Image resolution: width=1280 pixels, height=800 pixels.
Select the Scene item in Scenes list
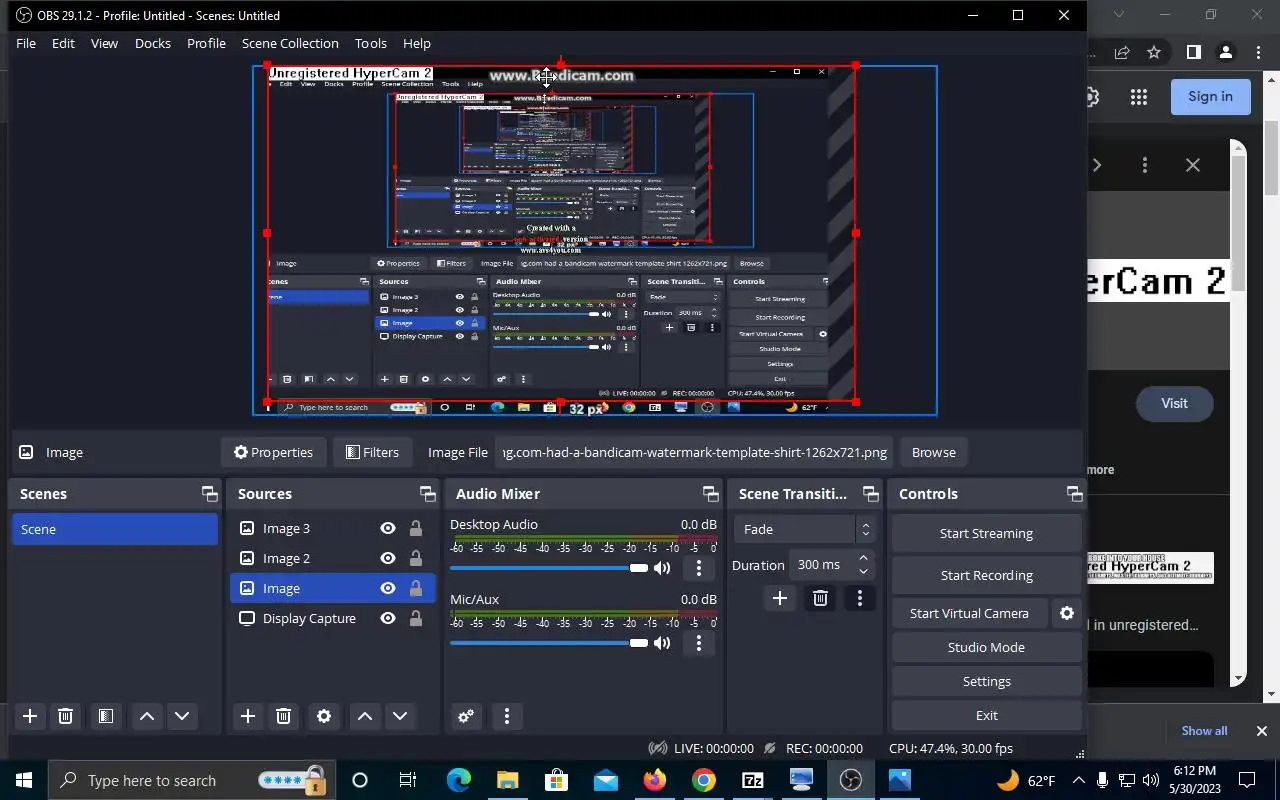(115, 529)
